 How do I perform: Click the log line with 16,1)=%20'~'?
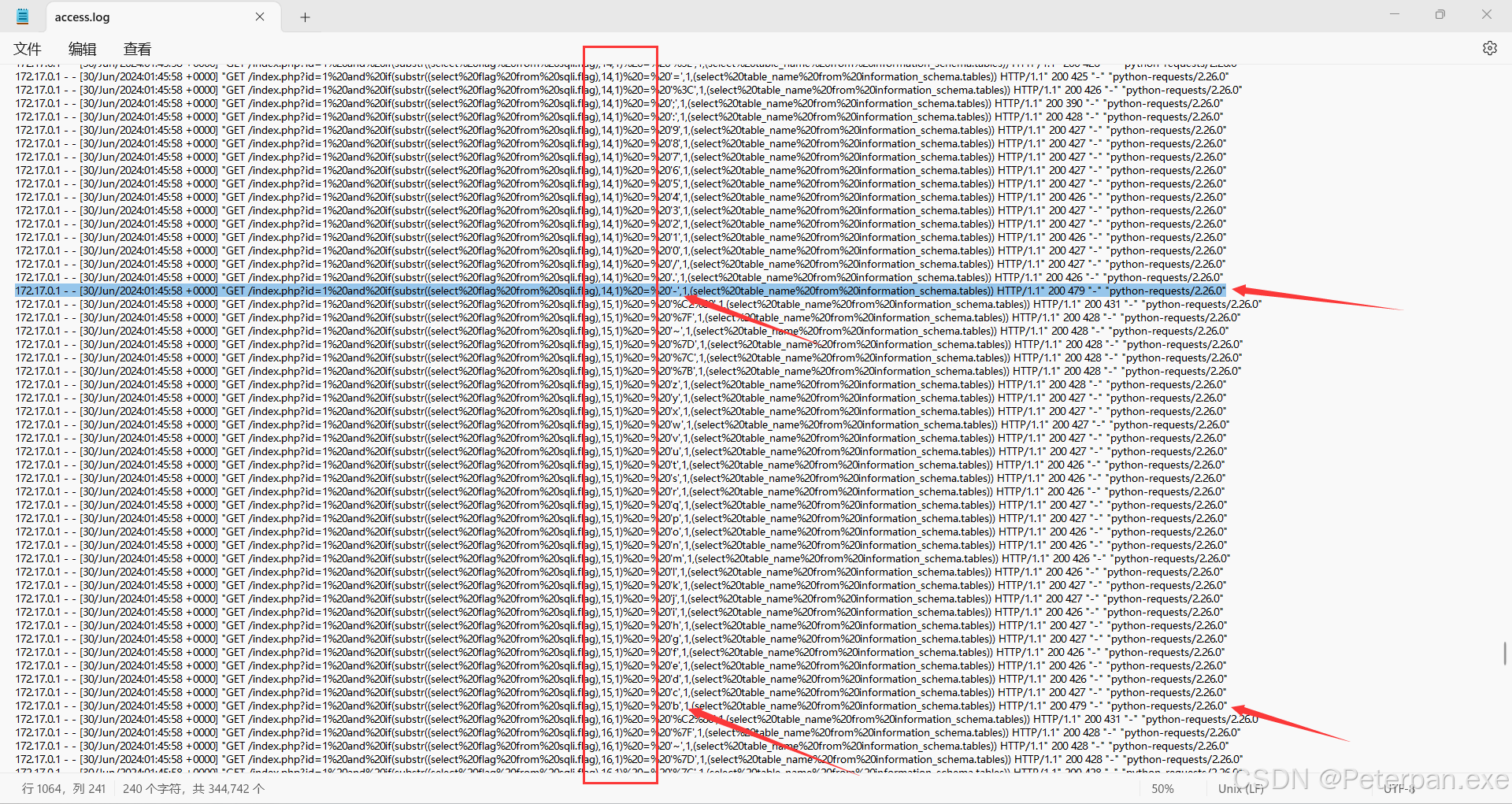click(x=622, y=746)
